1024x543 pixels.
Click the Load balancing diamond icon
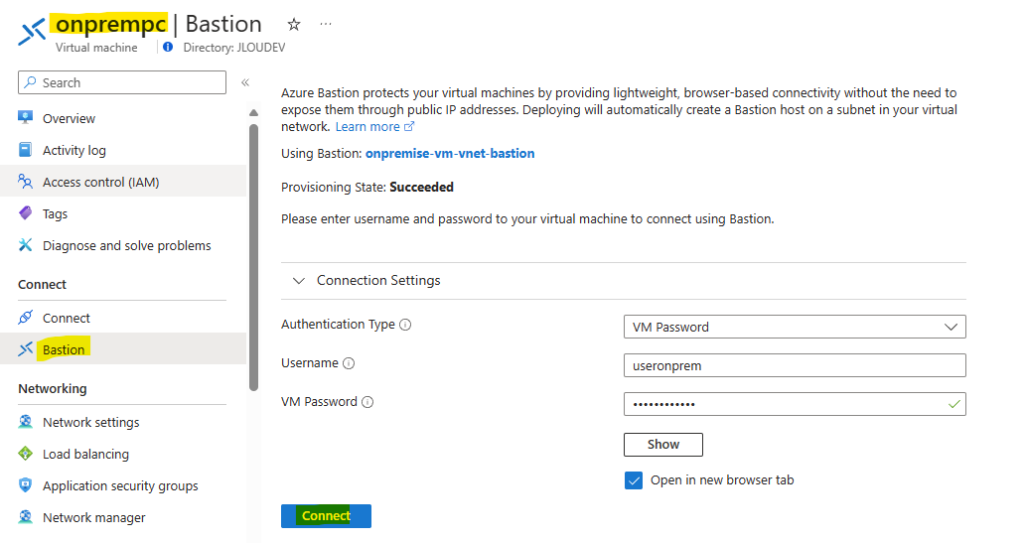click(25, 453)
